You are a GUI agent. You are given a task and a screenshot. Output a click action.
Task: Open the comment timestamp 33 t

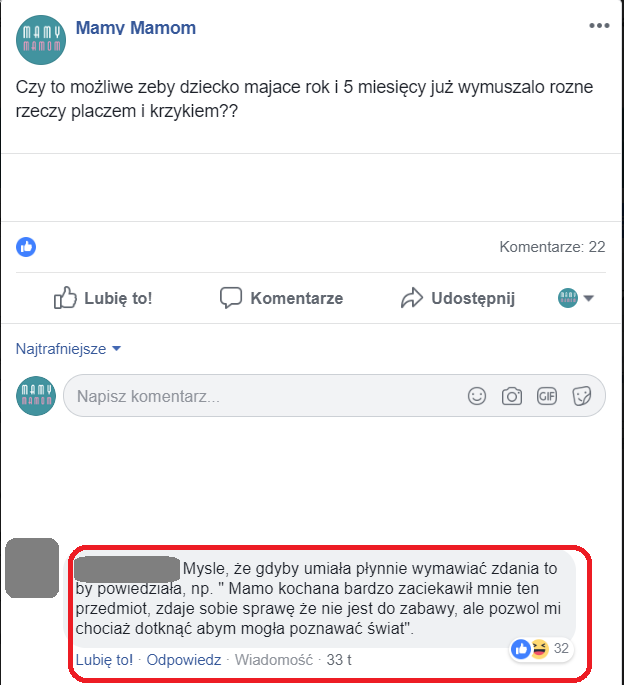(339, 660)
